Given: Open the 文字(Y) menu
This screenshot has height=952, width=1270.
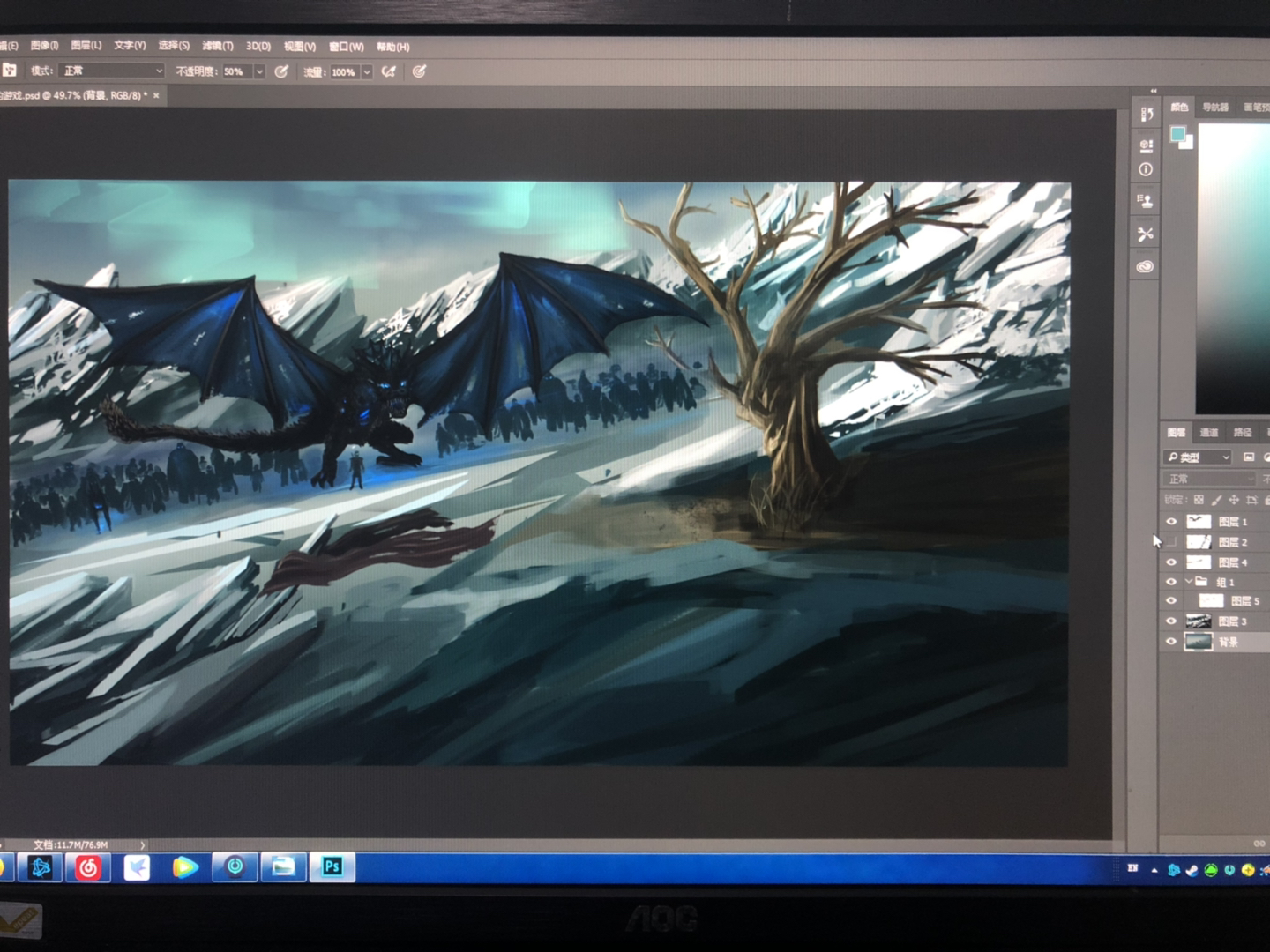Looking at the screenshot, I should (x=130, y=45).
